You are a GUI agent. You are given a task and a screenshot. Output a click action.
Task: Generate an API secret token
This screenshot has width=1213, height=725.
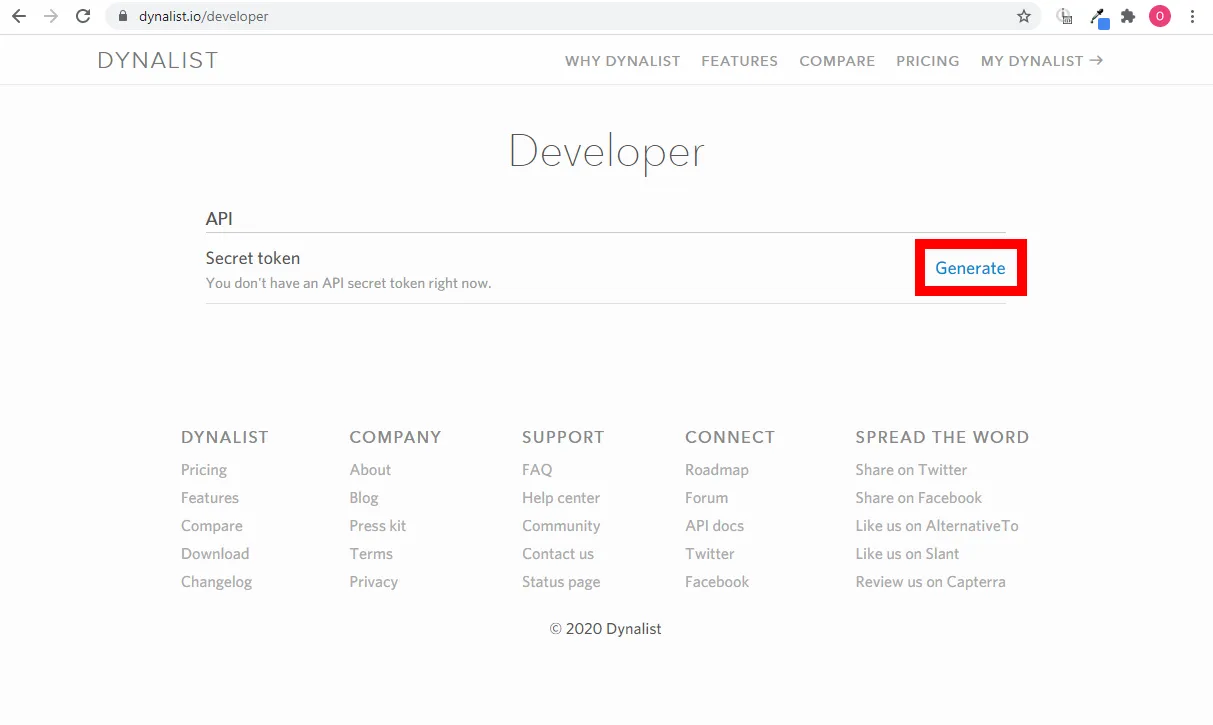click(970, 268)
